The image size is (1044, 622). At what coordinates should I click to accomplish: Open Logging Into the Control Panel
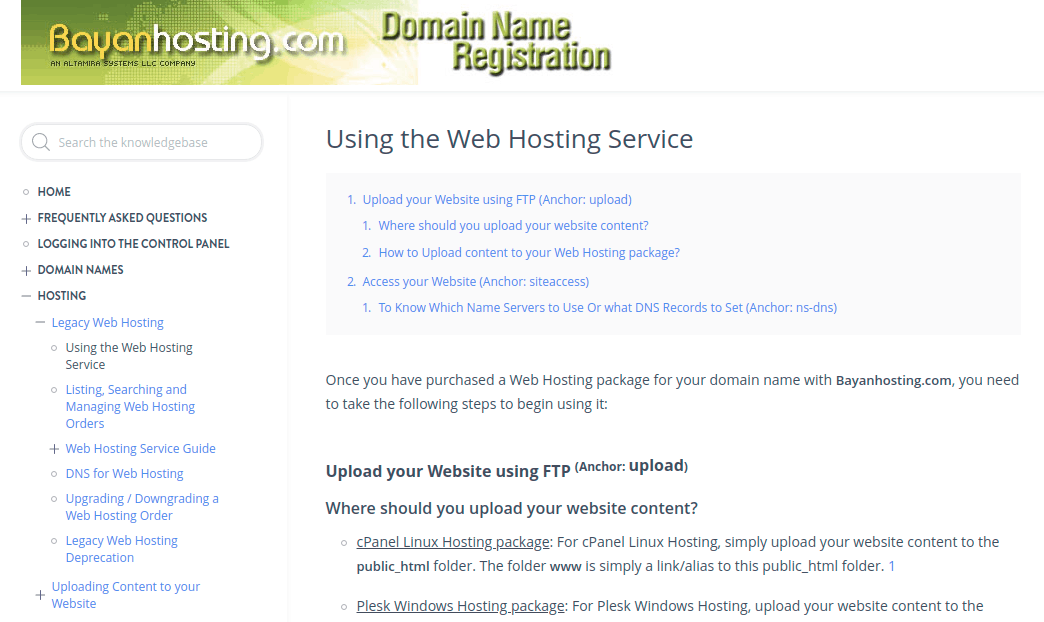pos(133,244)
